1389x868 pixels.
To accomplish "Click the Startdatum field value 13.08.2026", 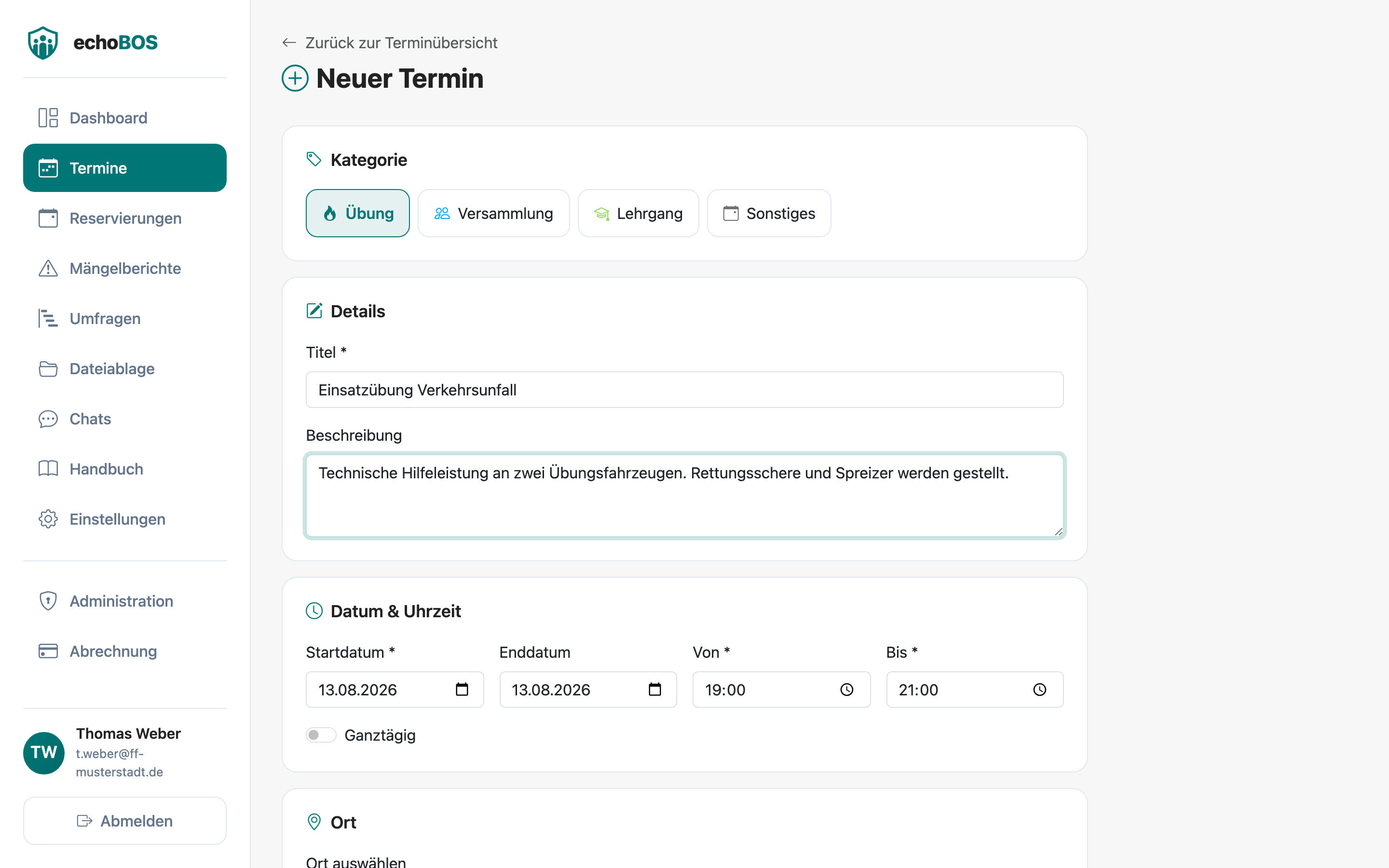I will [357, 690].
